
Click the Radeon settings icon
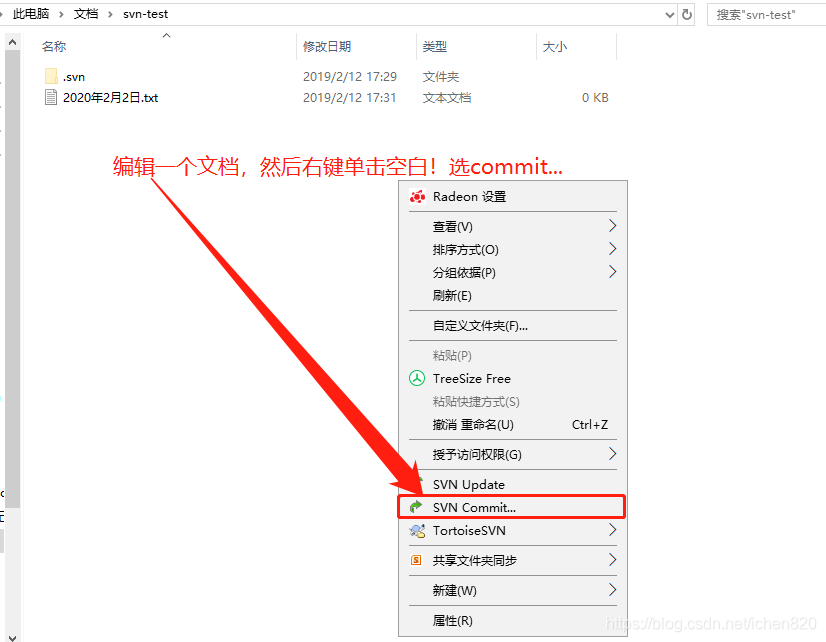(x=417, y=197)
